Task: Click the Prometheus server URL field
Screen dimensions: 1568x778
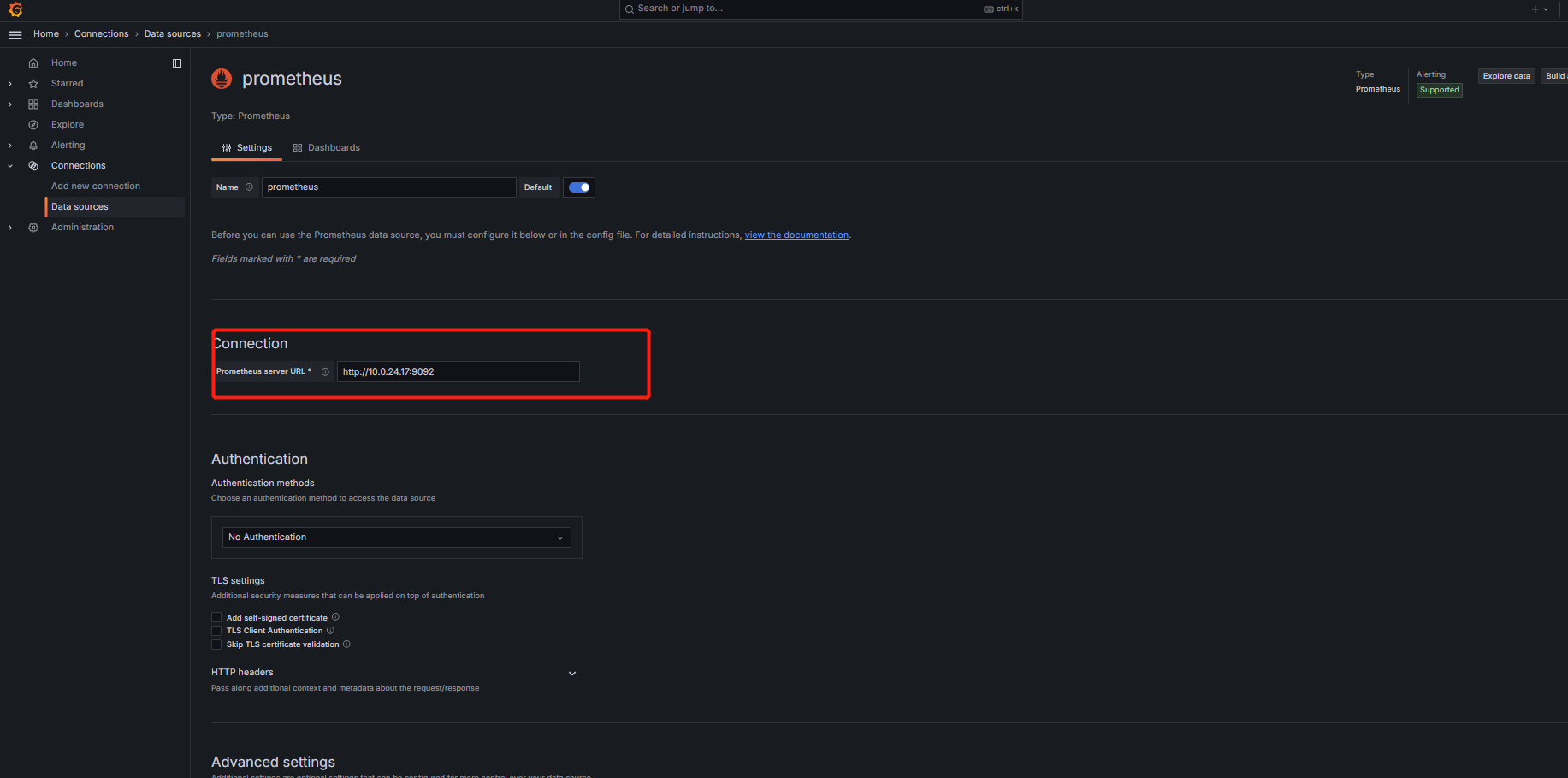Action: pos(458,371)
